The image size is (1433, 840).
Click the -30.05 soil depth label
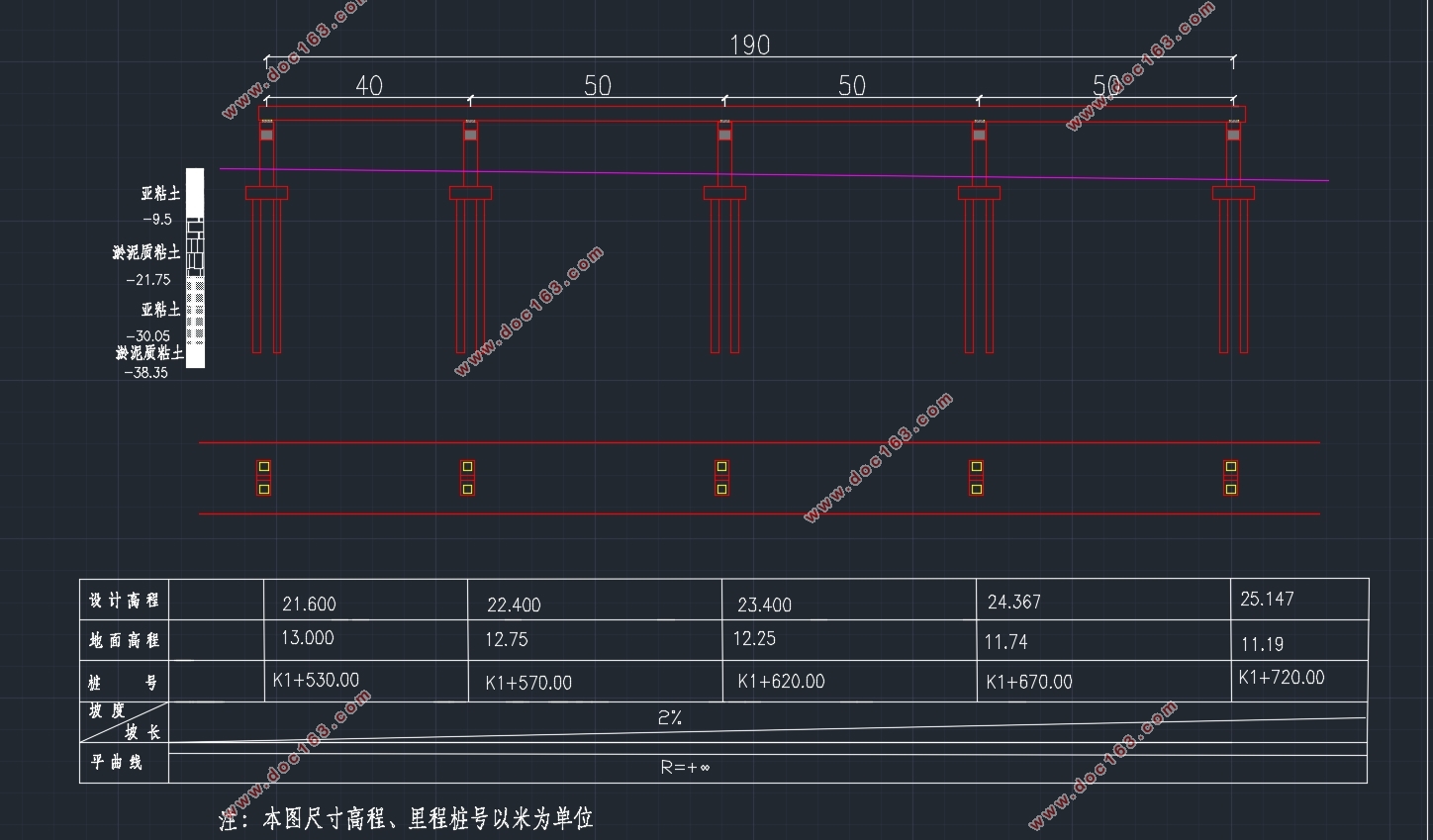(148, 336)
